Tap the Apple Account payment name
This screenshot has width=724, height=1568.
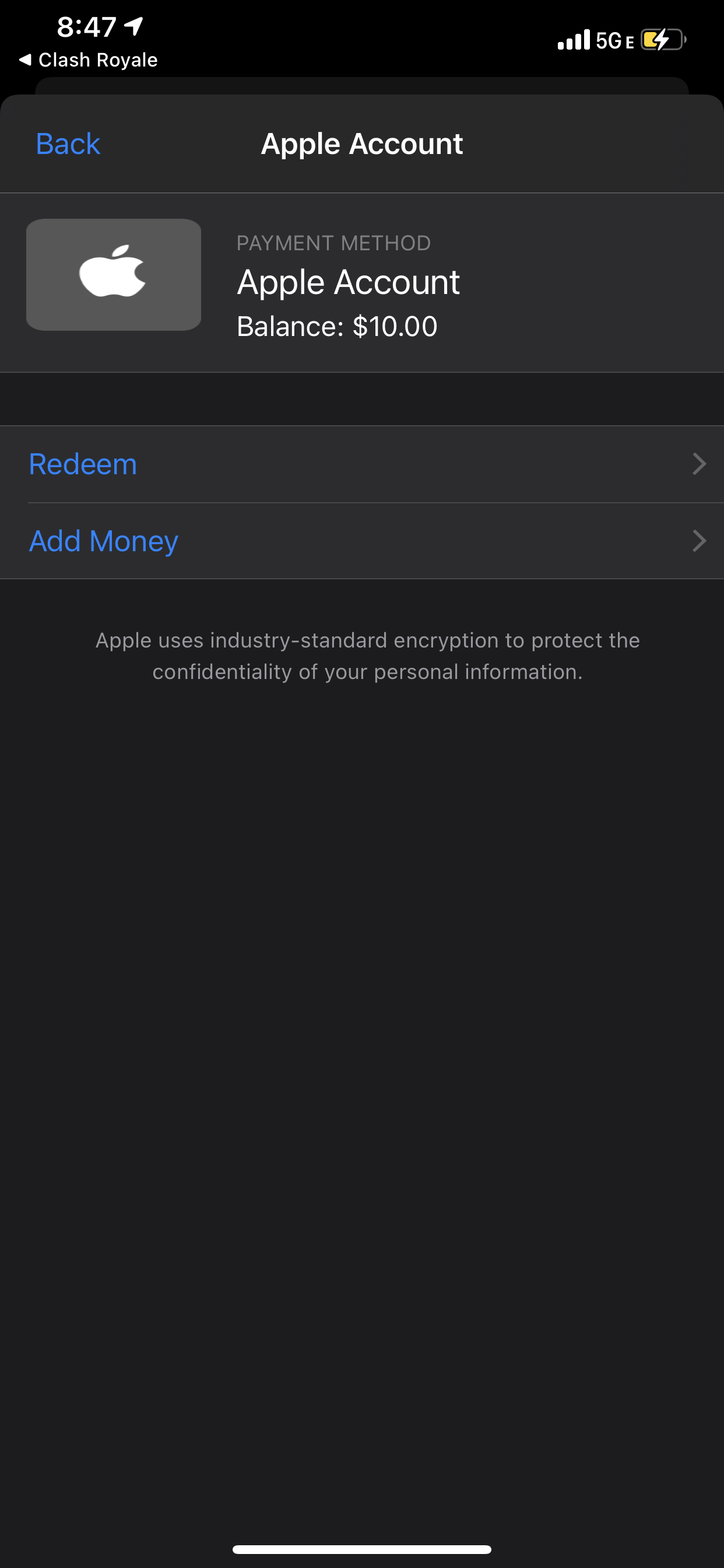(348, 282)
